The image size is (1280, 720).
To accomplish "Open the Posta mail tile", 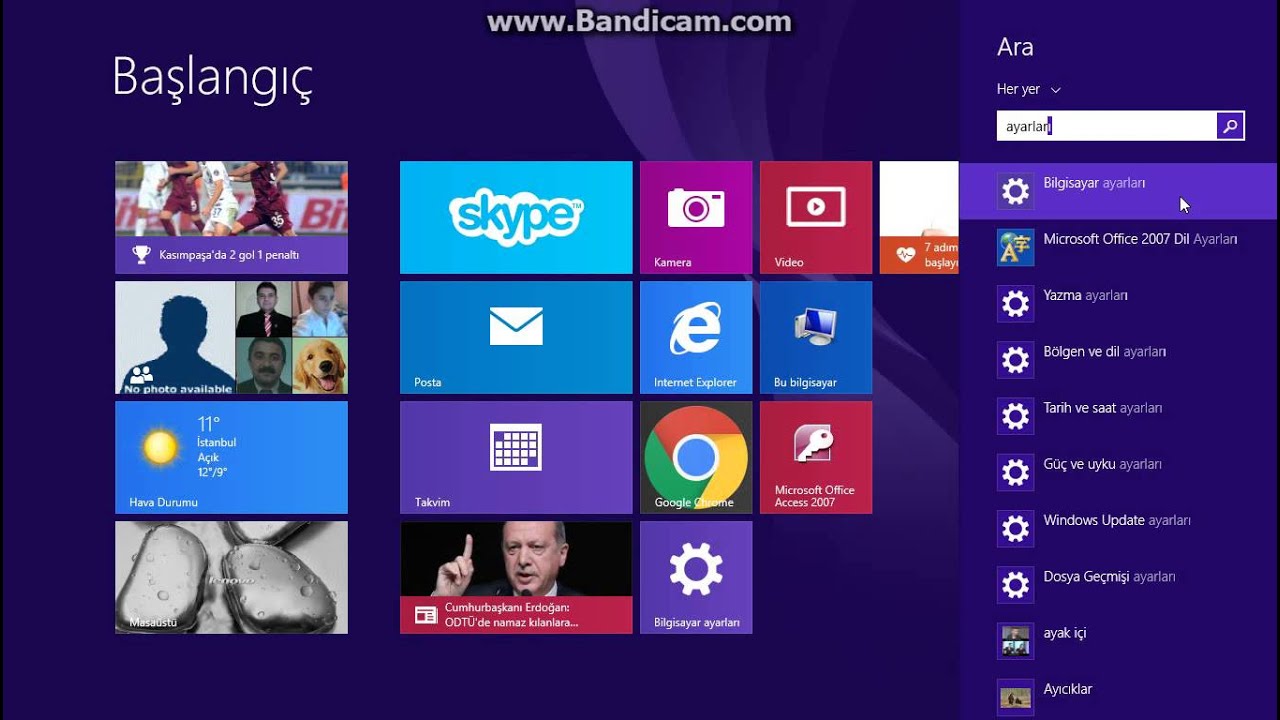I will (x=516, y=337).
